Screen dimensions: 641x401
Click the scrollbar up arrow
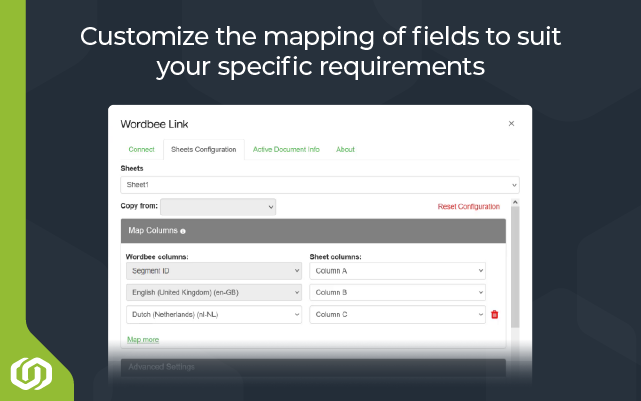click(515, 202)
